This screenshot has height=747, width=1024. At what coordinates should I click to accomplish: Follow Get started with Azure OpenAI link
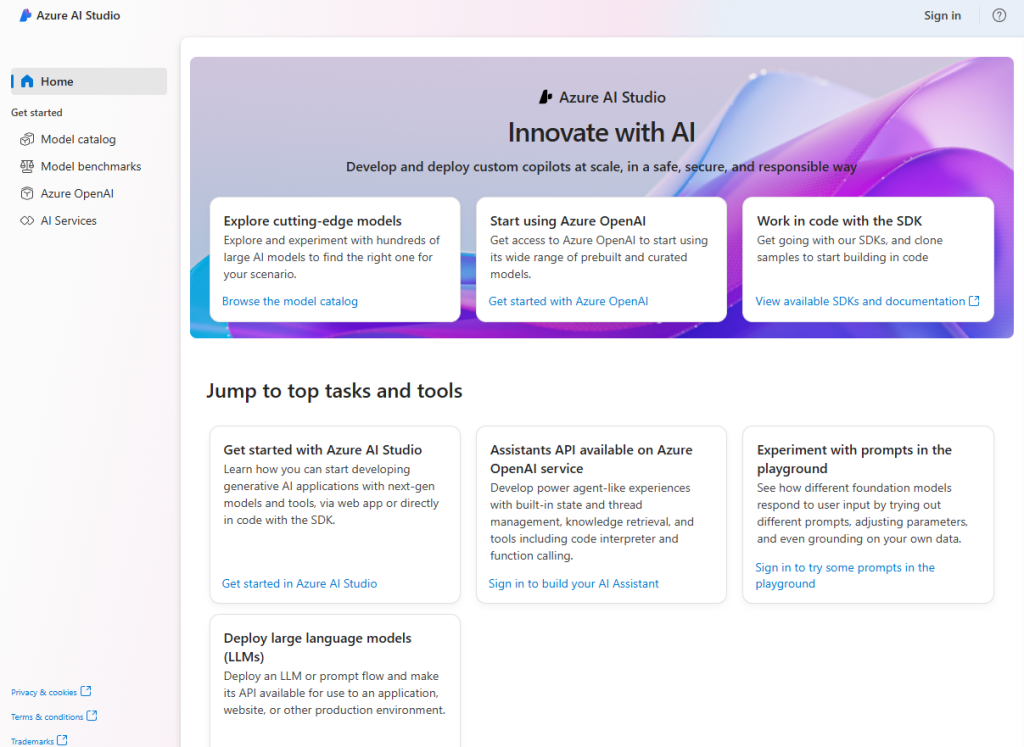[x=568, y=301]
